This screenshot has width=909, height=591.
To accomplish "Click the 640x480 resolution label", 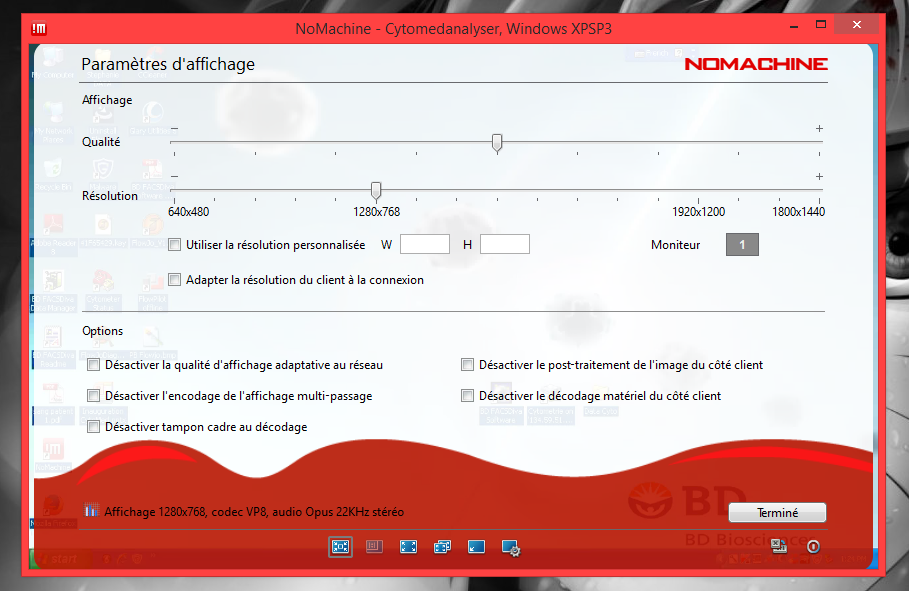I will tap(188, 212).
